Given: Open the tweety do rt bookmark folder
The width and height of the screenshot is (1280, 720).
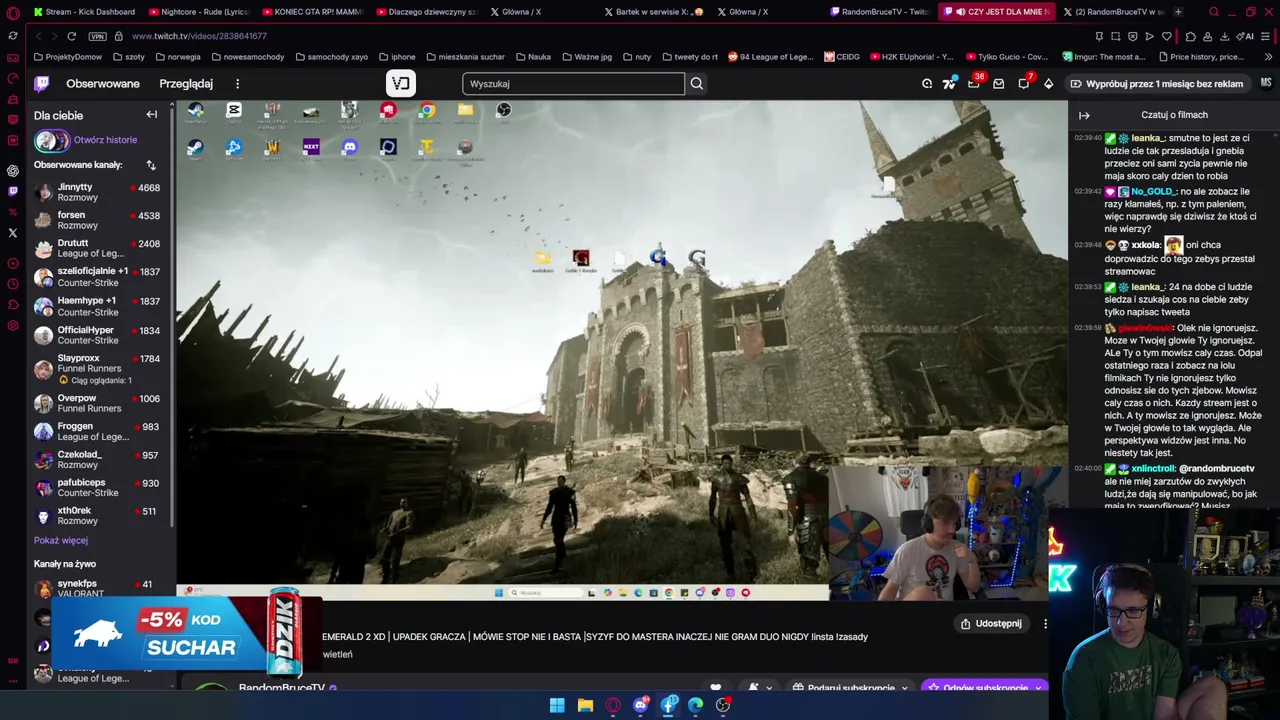Looking at the screenshot, I should click(x=689, y=57).
